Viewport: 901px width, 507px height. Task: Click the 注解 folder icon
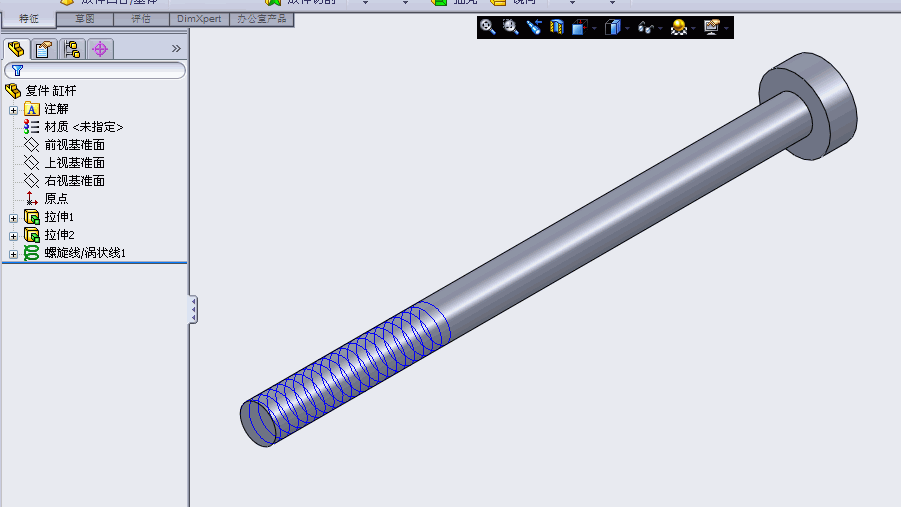pos(32,109)
